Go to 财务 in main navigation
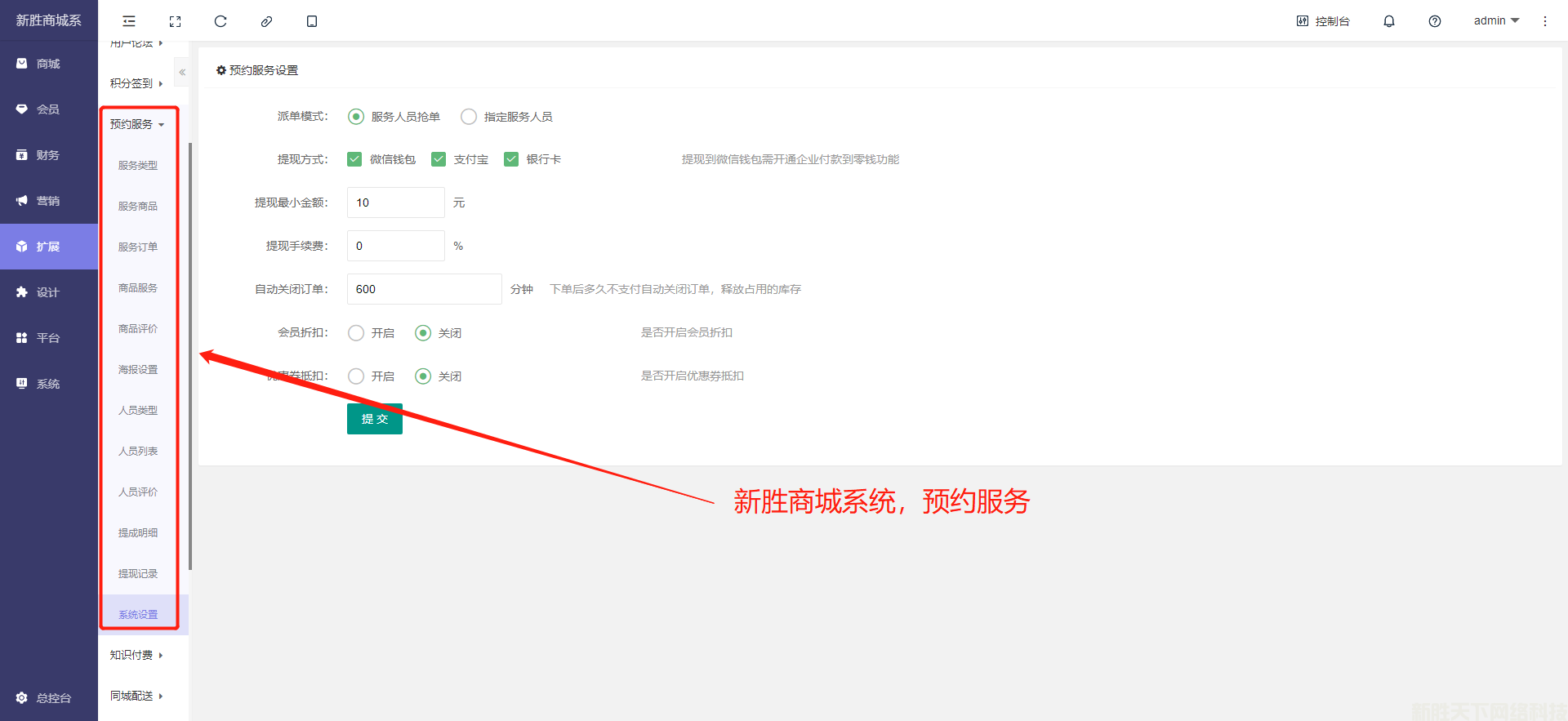The height and width of the screenshot is (721, 1568). click(48, 155)
